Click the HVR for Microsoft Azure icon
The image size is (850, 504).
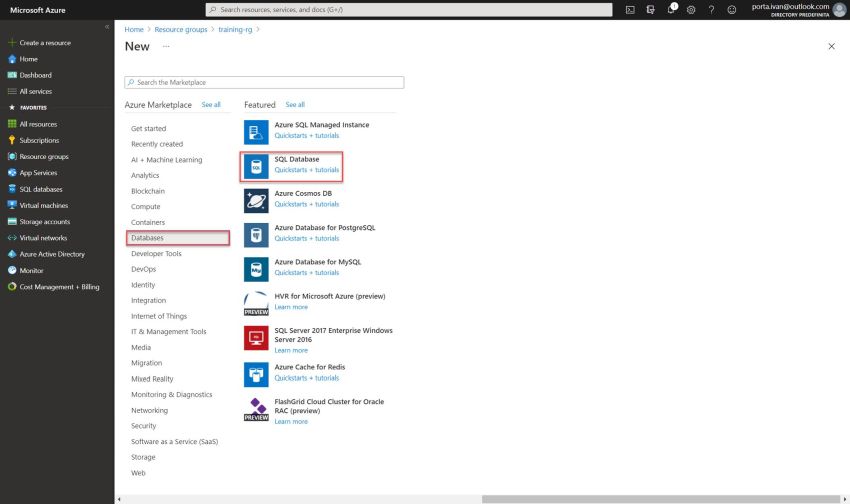tap(256, 303)
